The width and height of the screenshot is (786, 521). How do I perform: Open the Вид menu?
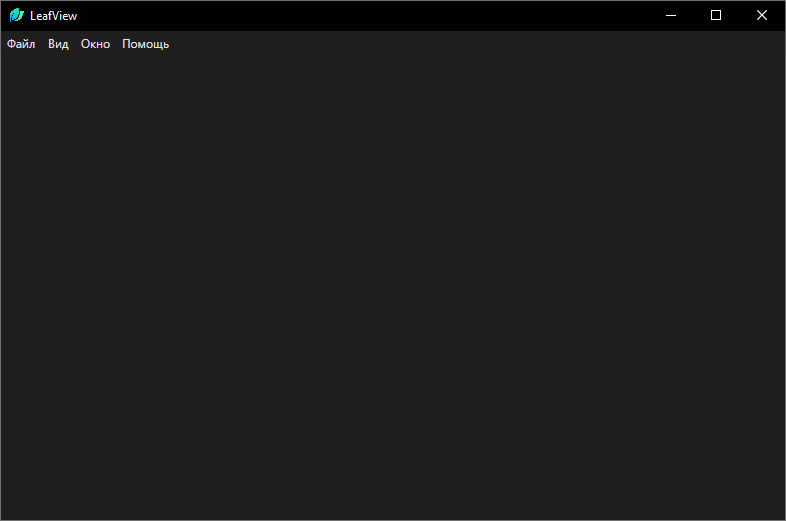point(58,44)
